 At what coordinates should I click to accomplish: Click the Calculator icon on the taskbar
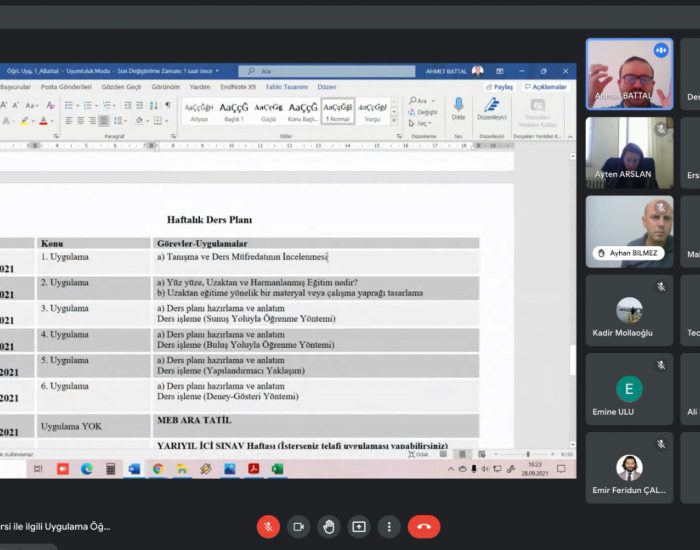[x=110, y=468]
